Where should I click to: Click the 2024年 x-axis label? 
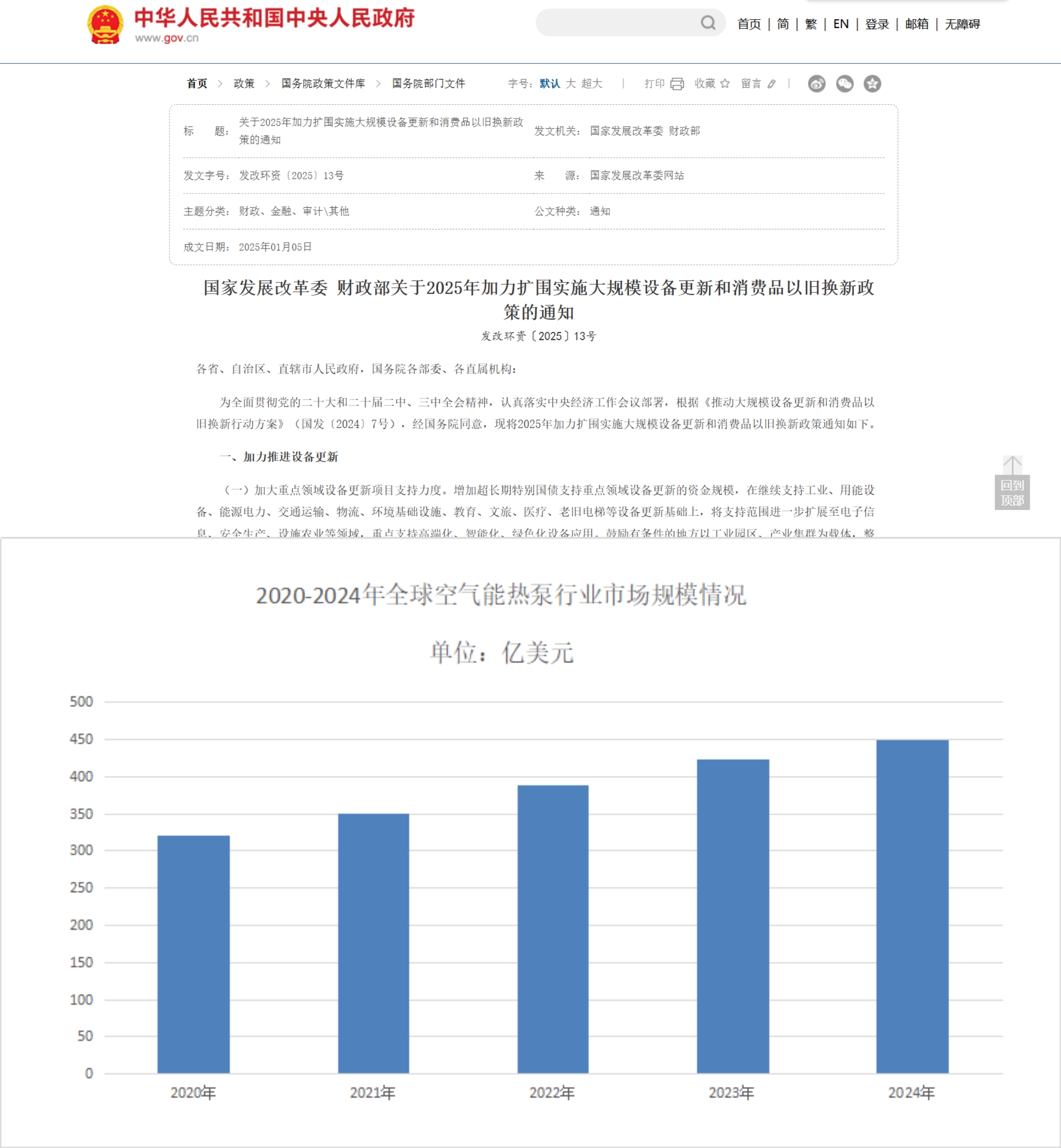tap(912, 1093)
